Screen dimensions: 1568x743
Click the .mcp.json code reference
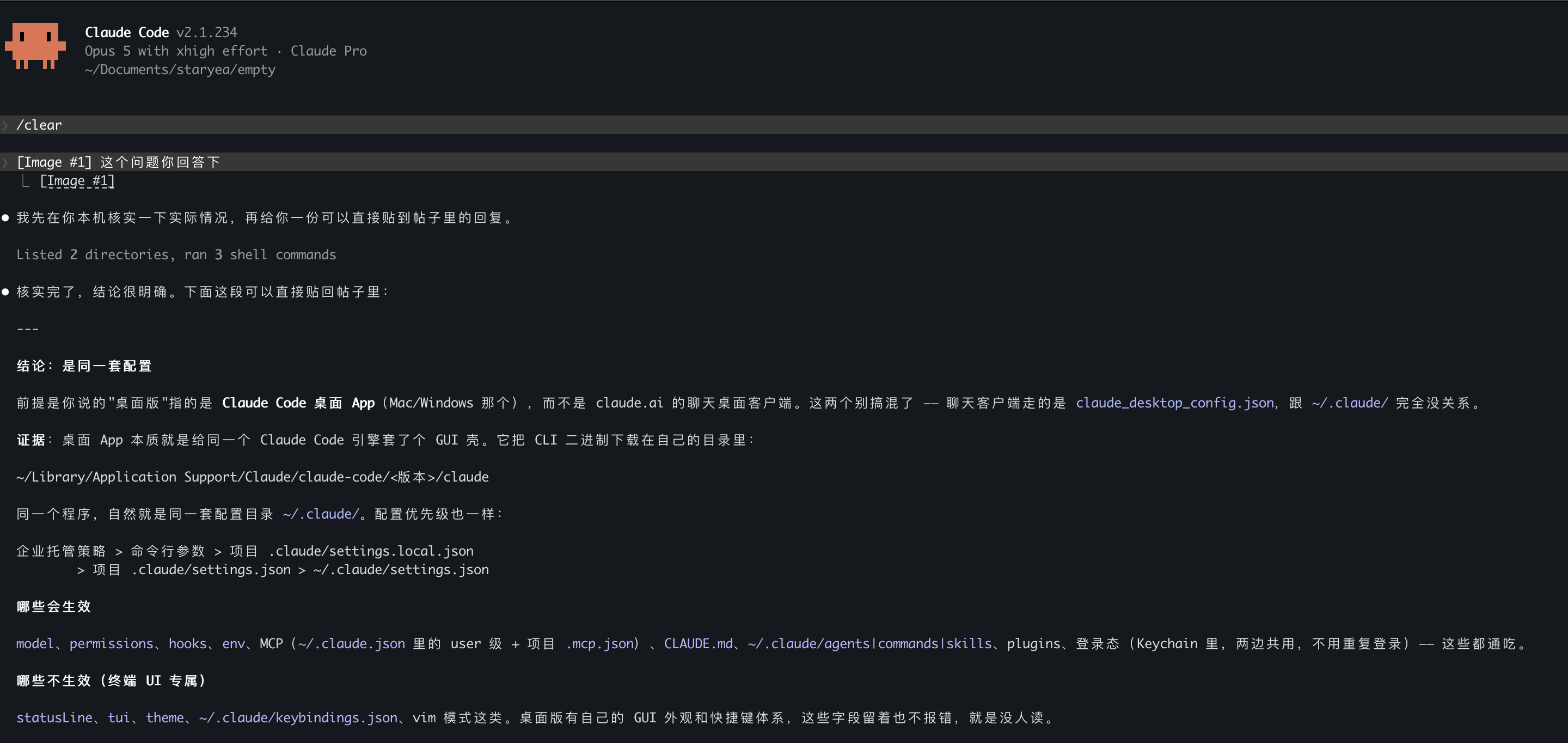coord(599,644)
